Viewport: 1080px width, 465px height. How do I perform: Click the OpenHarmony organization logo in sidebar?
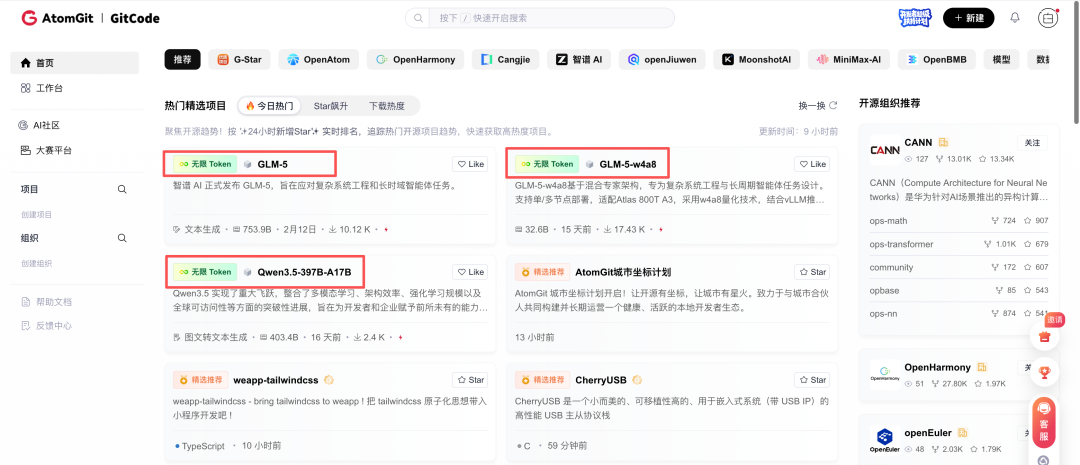tap(884, 374)
